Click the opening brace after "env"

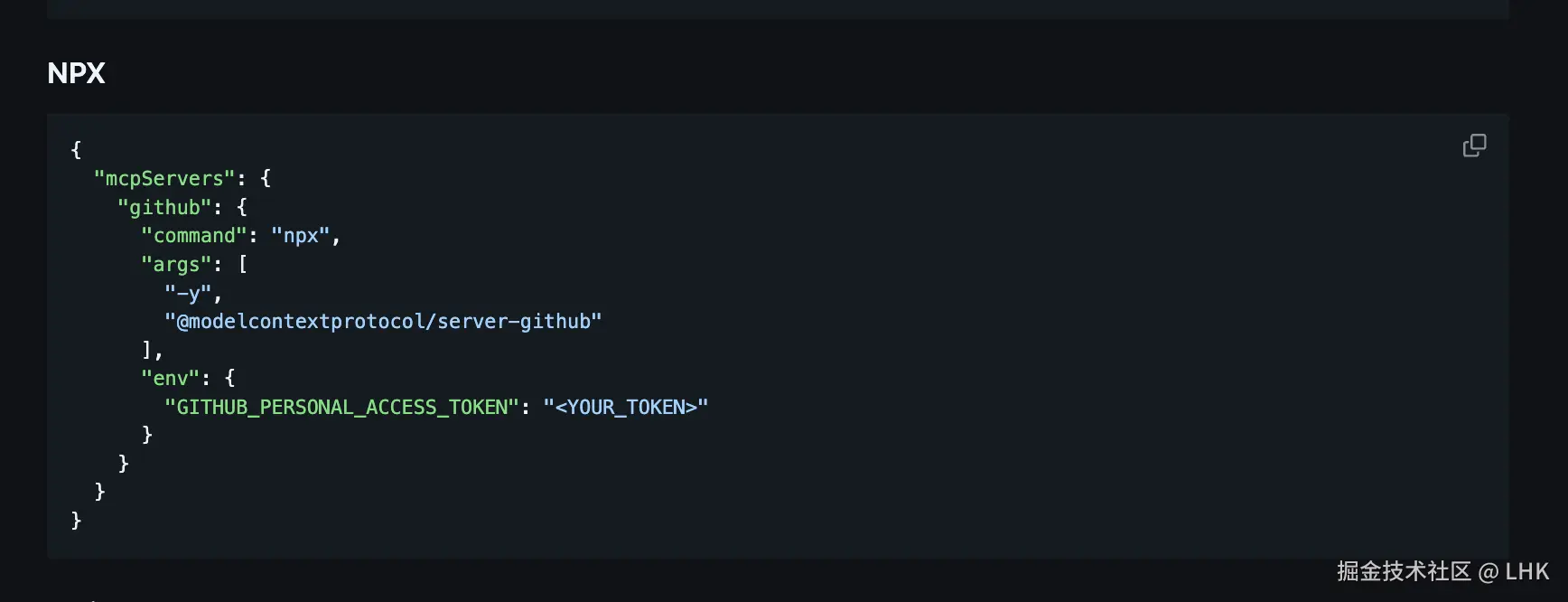pyautogui.click(x=229, y=379)
